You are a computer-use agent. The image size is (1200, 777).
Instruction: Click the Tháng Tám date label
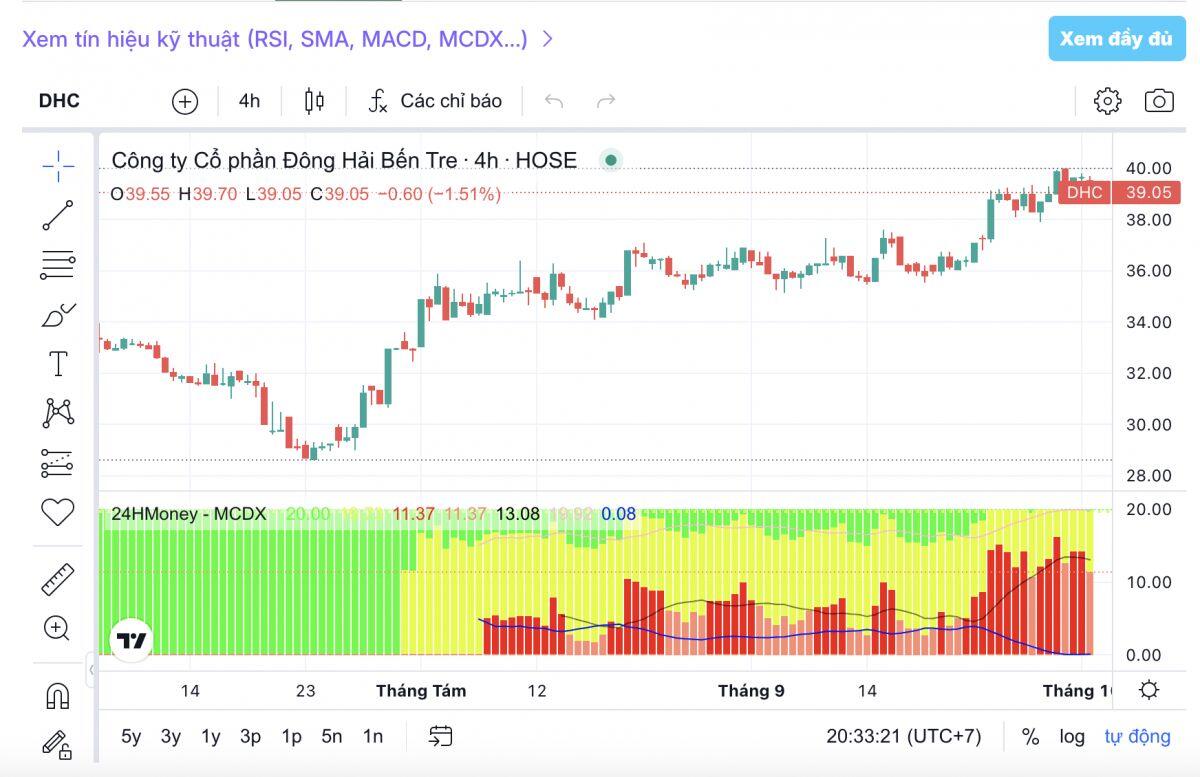coord(421,691)
